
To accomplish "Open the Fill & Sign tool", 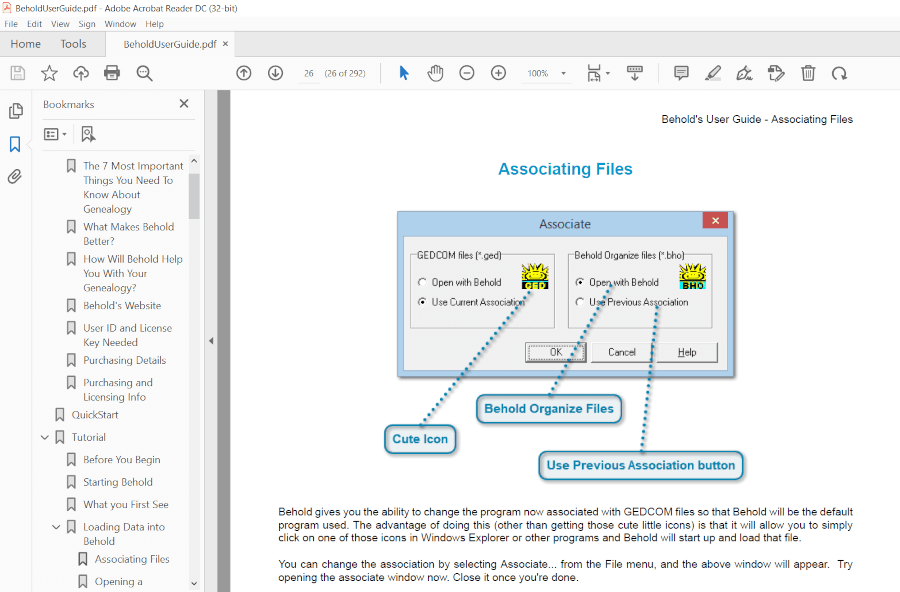I will (x=744, y=73).
